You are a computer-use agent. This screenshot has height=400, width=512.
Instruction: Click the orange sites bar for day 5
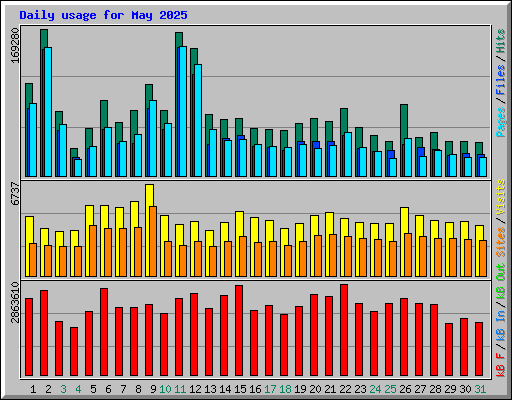[93, 251]
